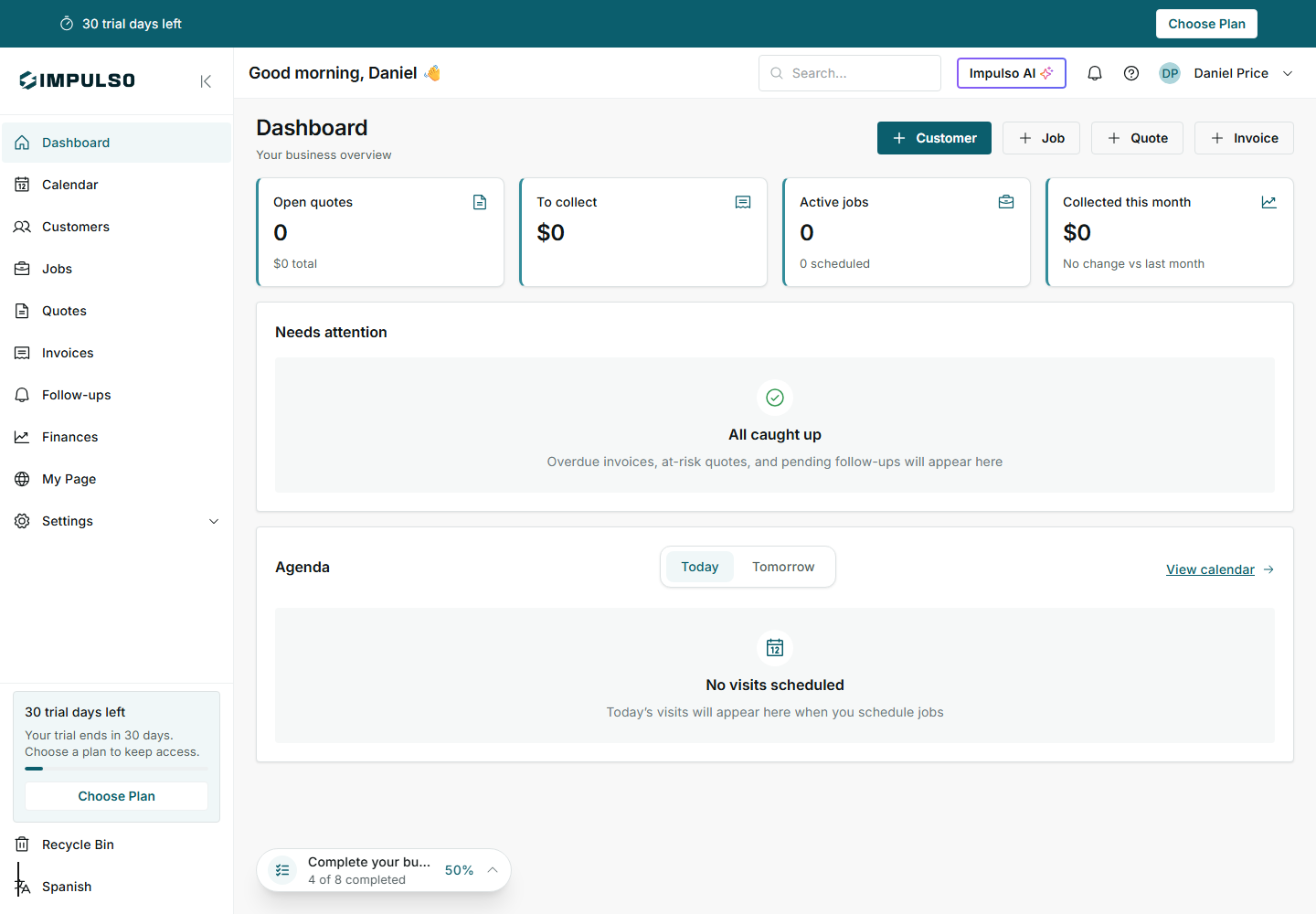Open Jobs in the sidebar
The image size is (1316, 914).
116,269
